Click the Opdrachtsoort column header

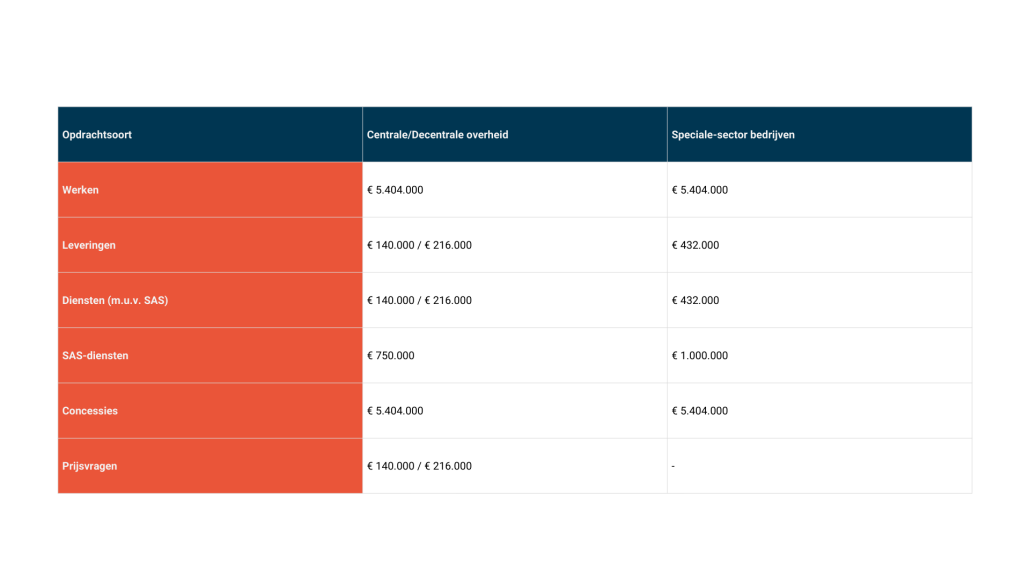[x=97, y=135]
